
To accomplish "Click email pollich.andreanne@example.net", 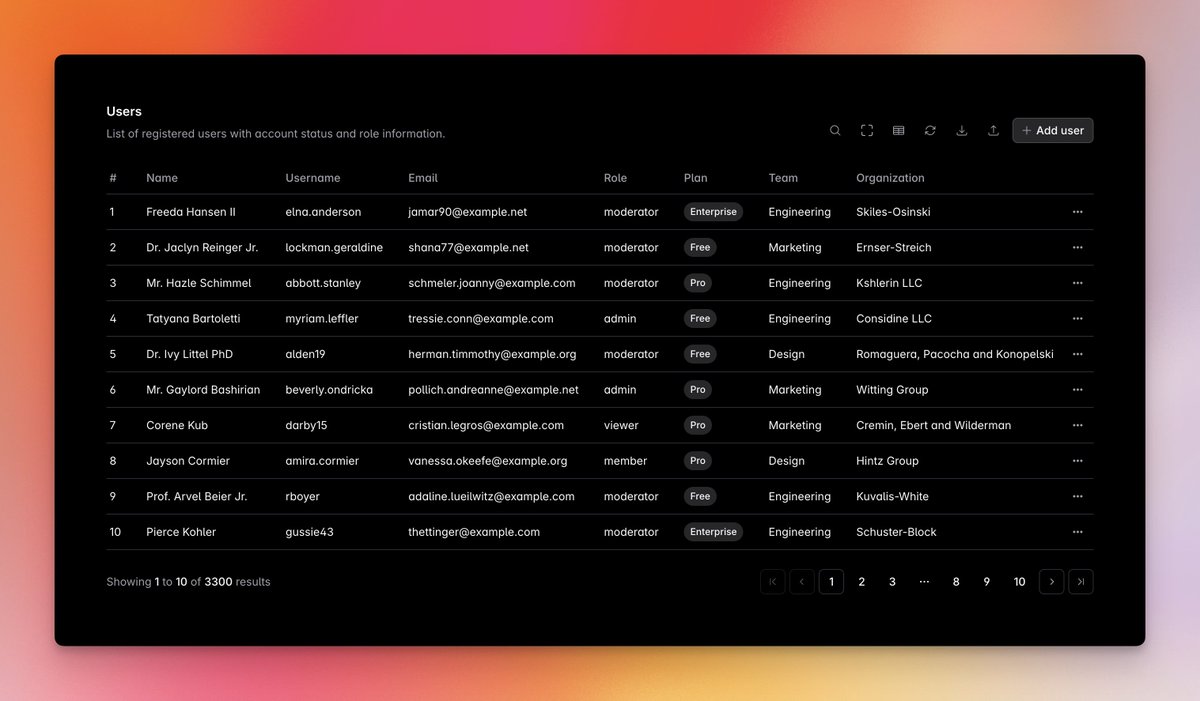I will coord(493,390).
